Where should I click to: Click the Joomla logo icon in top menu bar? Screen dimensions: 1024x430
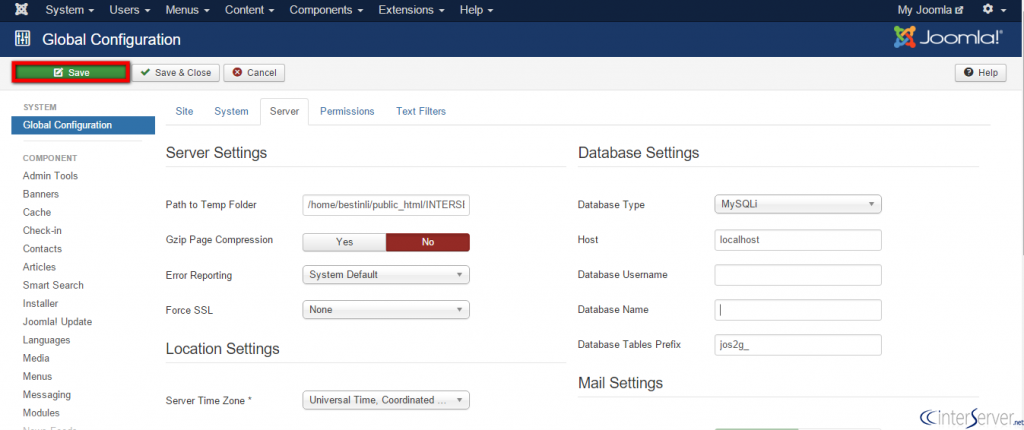pyautogui.click(x=21, y=10)
